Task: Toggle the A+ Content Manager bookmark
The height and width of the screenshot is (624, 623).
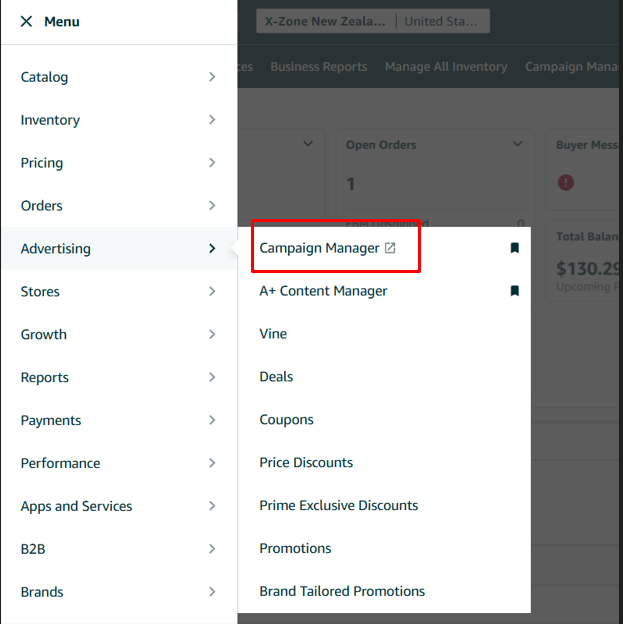Action: pyautogui.click(x=515, y=291)
